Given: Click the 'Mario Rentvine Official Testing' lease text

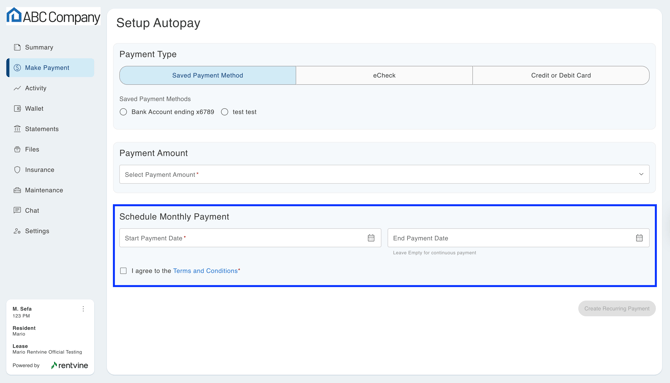Looking at the screenshot, I should click(47, 352).
